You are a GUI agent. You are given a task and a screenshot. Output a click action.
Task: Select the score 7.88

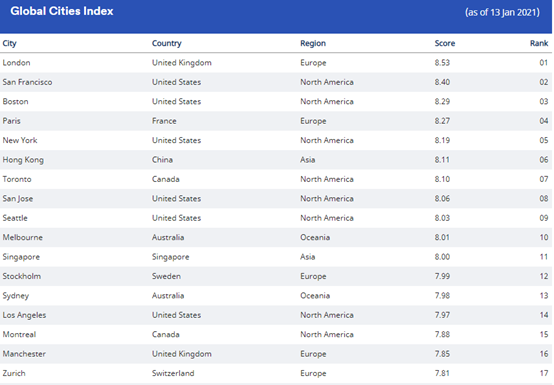(442, 335)
